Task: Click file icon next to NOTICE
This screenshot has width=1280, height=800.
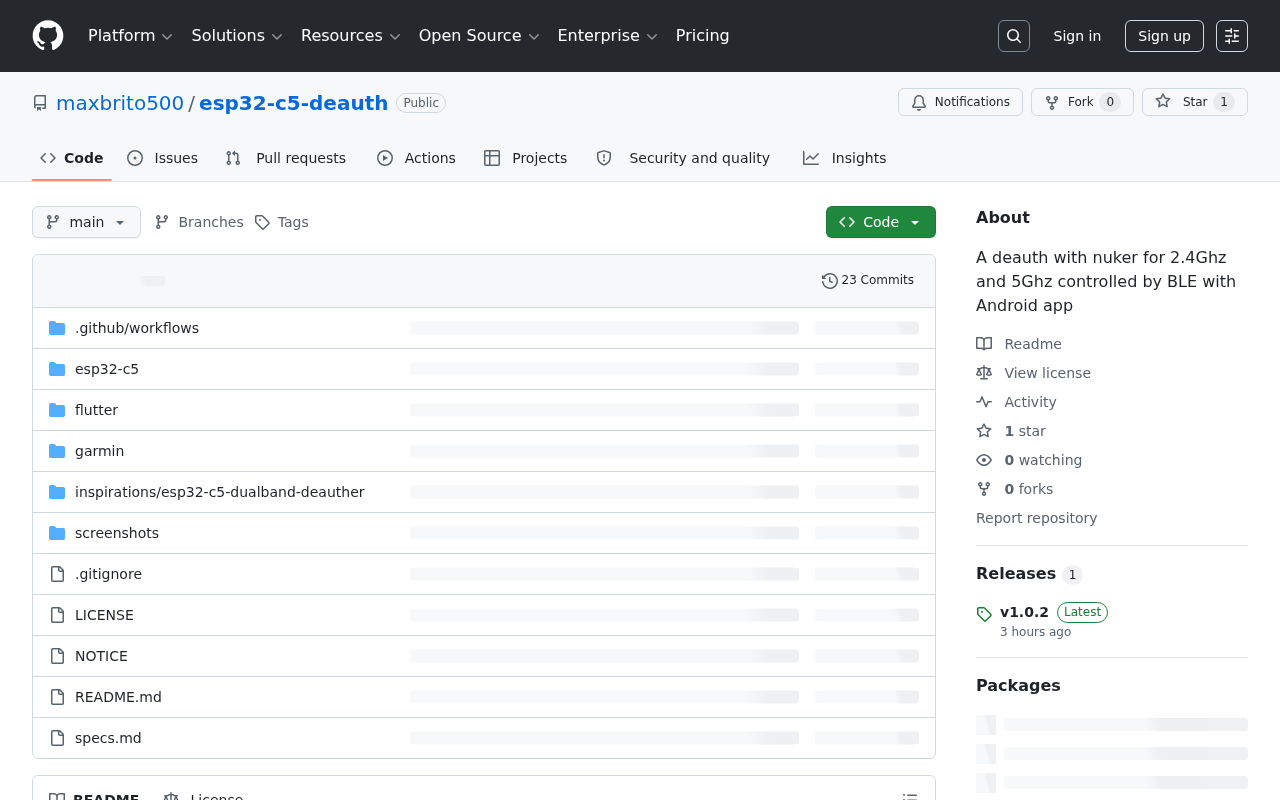Action: [x=57, y=656]
